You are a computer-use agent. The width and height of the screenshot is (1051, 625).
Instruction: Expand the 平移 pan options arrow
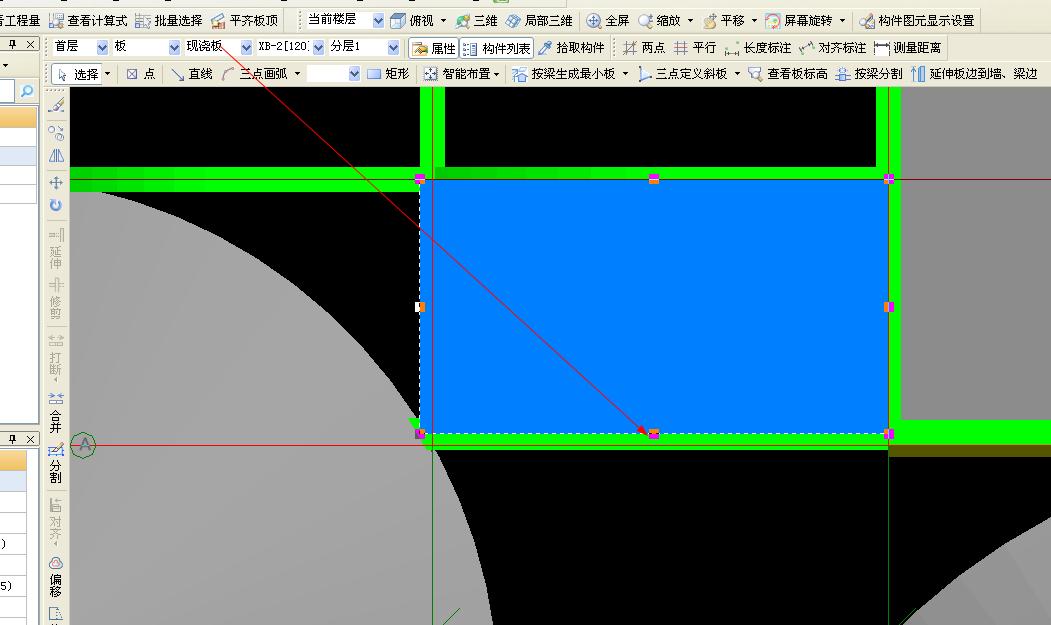click(754, 21)
